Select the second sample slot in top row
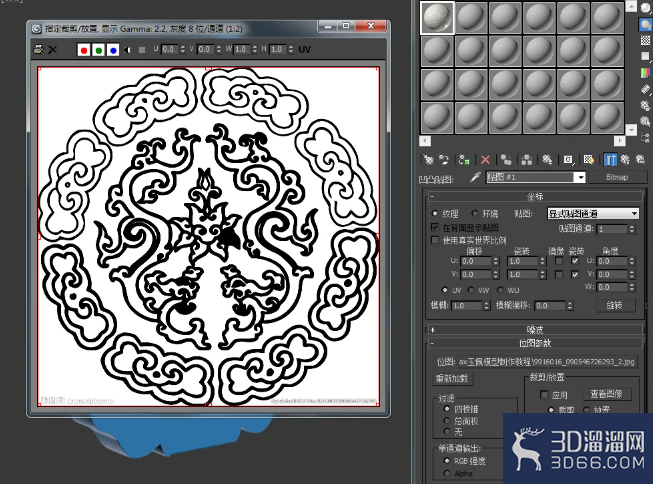 tap(471, 17)
